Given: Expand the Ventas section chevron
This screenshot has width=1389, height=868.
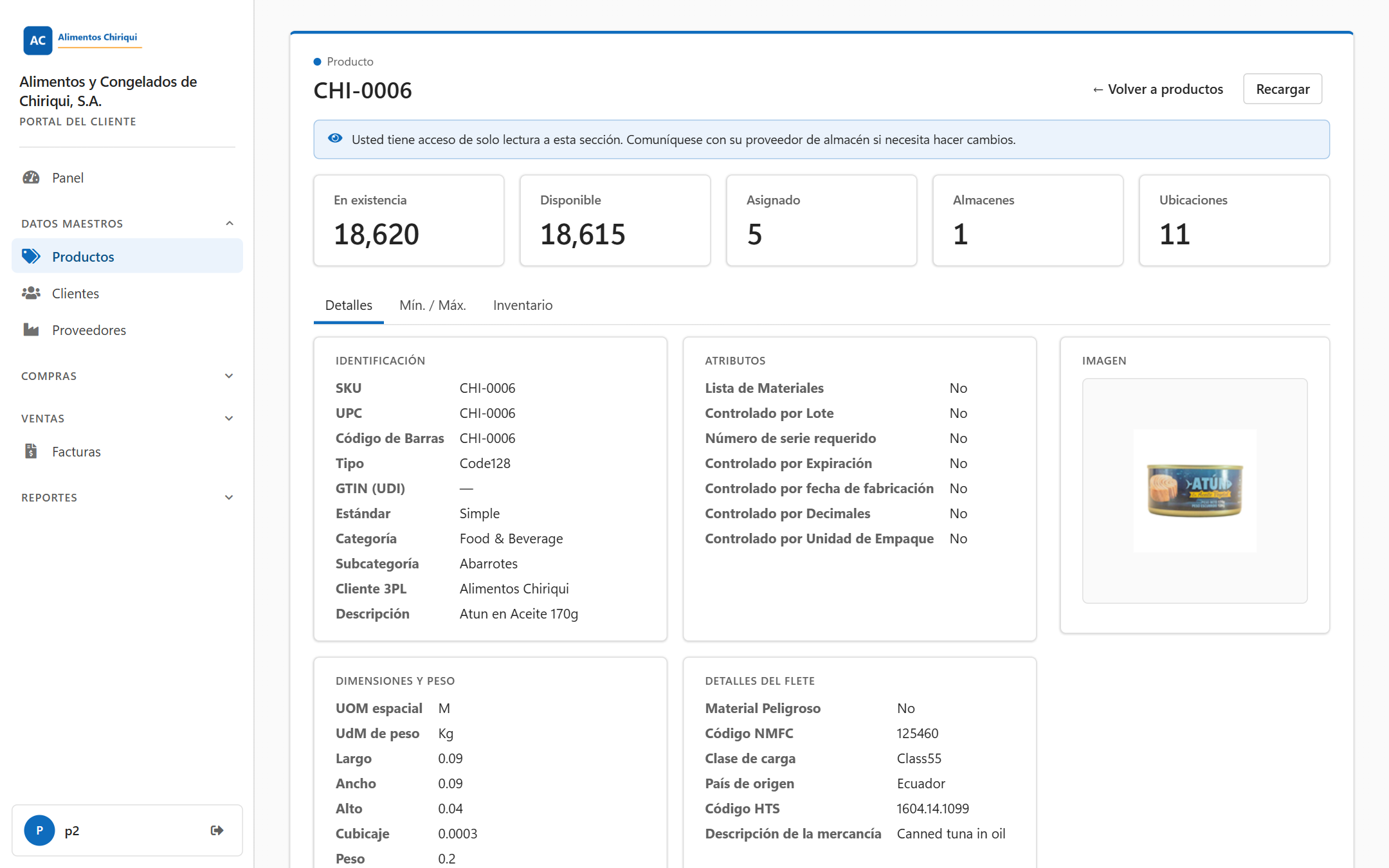Looking at the screenshot, I should point(229,419).
